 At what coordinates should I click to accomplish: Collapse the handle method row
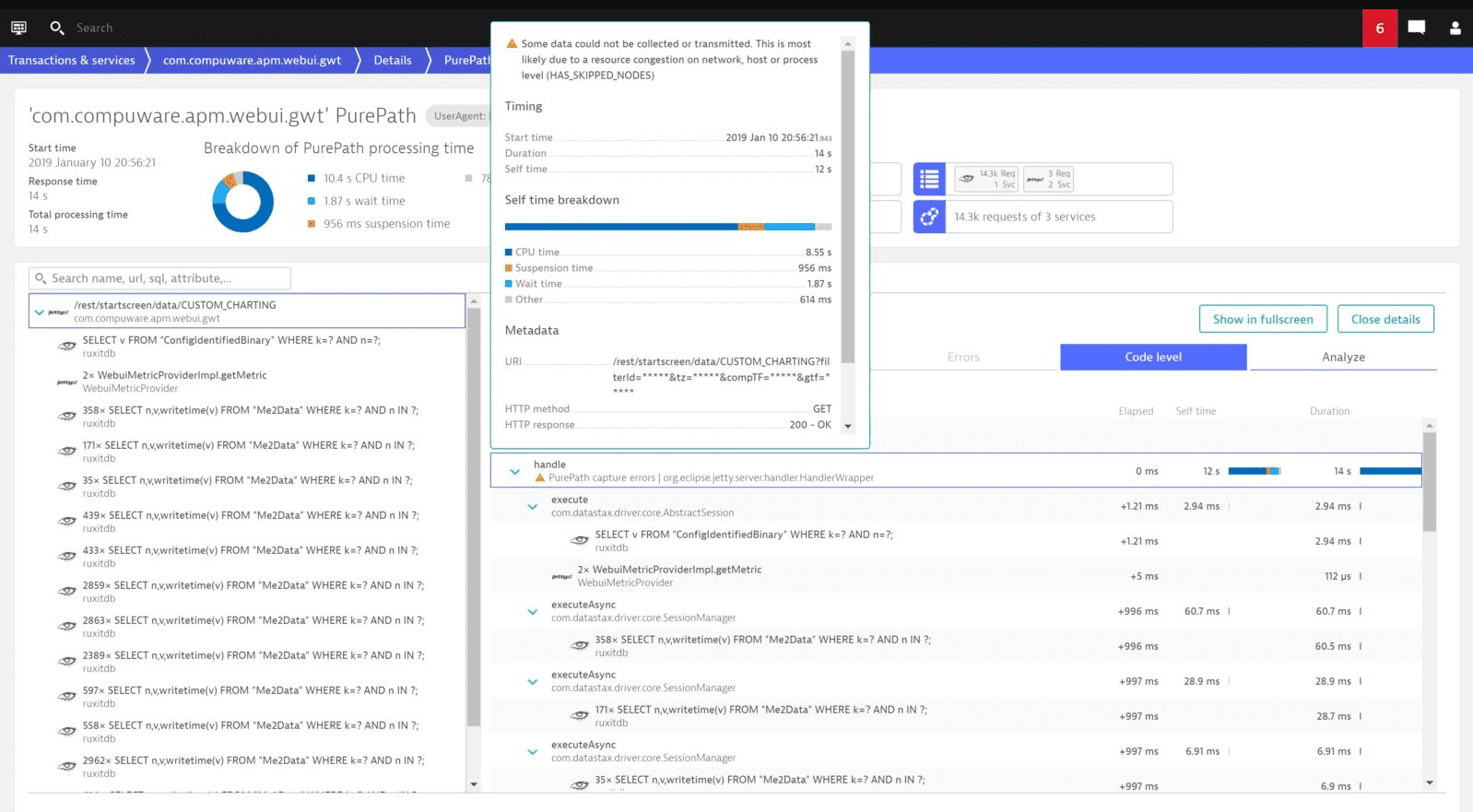(514, 471)
